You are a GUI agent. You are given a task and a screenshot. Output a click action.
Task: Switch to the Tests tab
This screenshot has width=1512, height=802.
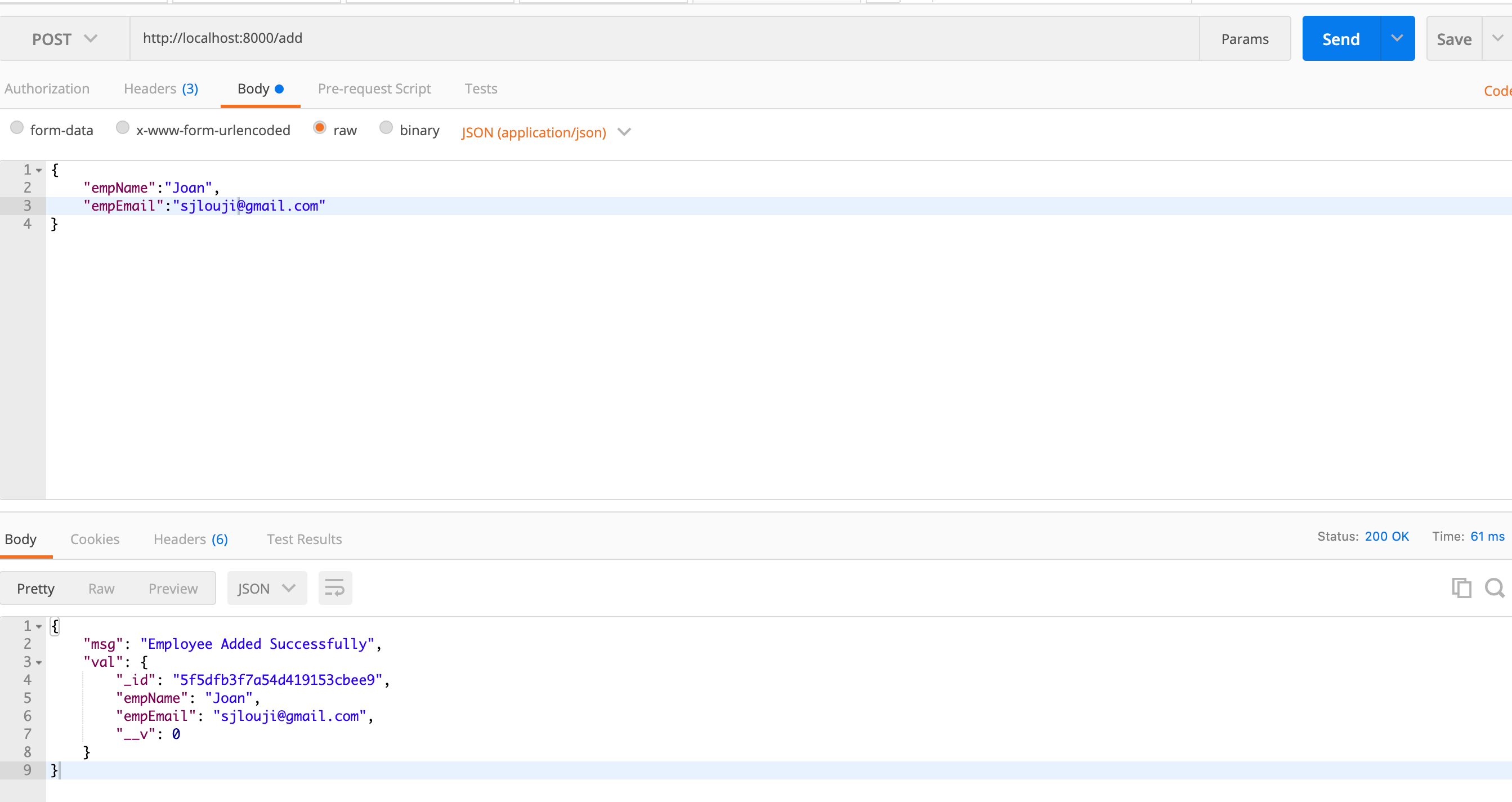(x=481, y=88)
